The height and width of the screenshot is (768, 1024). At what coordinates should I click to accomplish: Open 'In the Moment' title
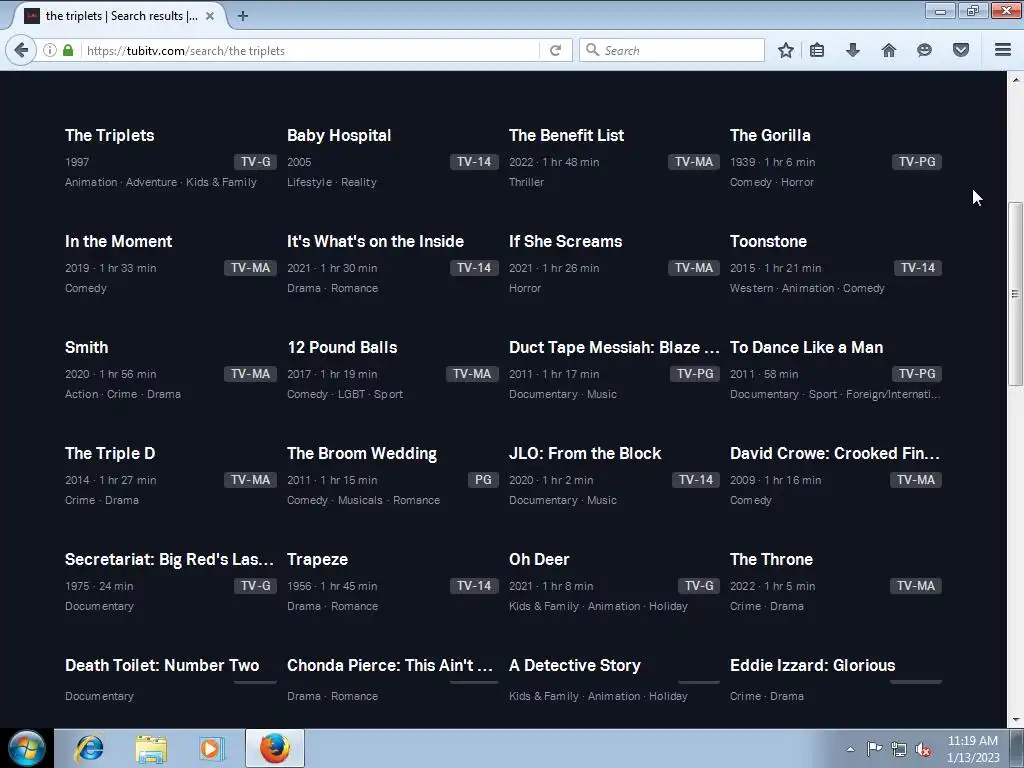pyautogui.click(x=118, y=241)
